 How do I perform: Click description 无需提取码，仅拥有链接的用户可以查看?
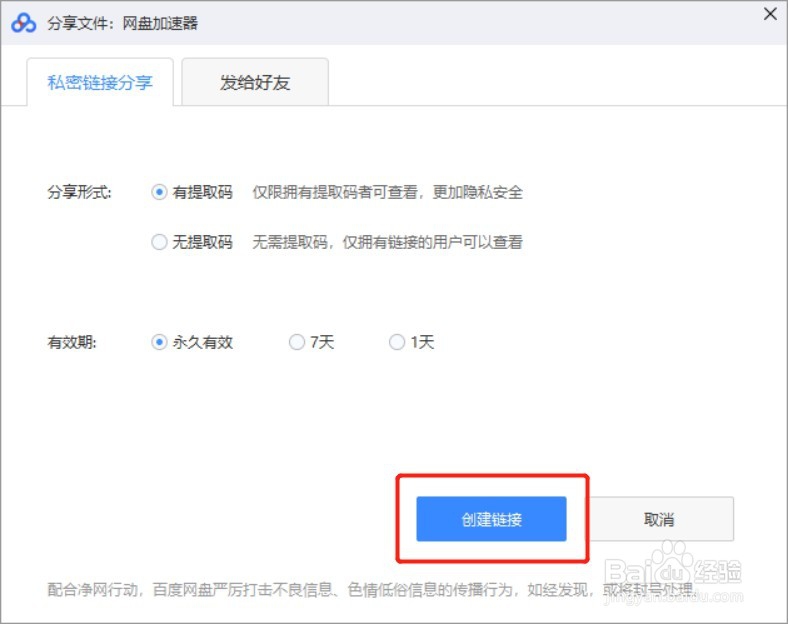(387, 242)
